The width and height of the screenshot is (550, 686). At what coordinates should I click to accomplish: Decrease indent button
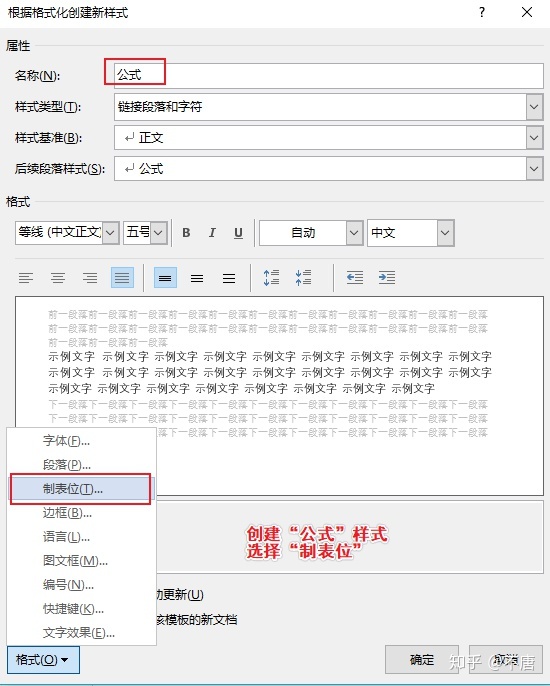(355, 277)
